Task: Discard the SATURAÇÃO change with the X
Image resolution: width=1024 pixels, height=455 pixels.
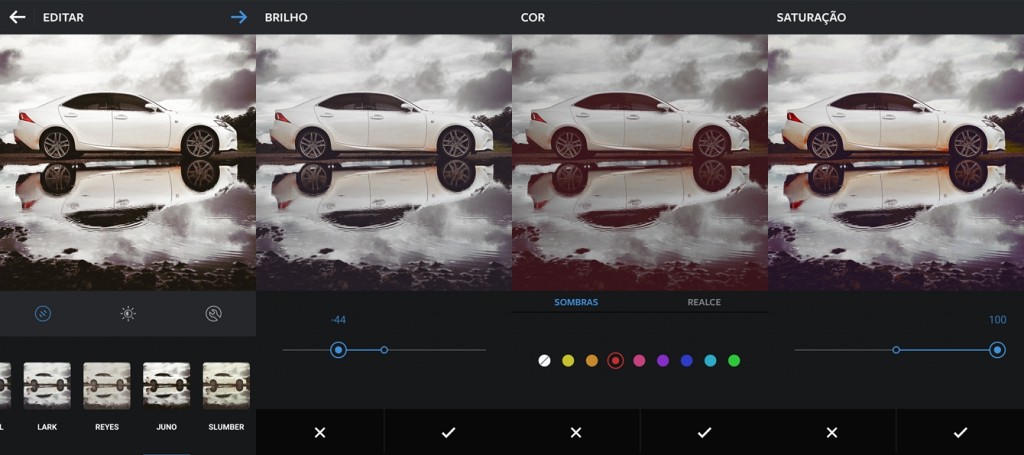Action: 832,432
